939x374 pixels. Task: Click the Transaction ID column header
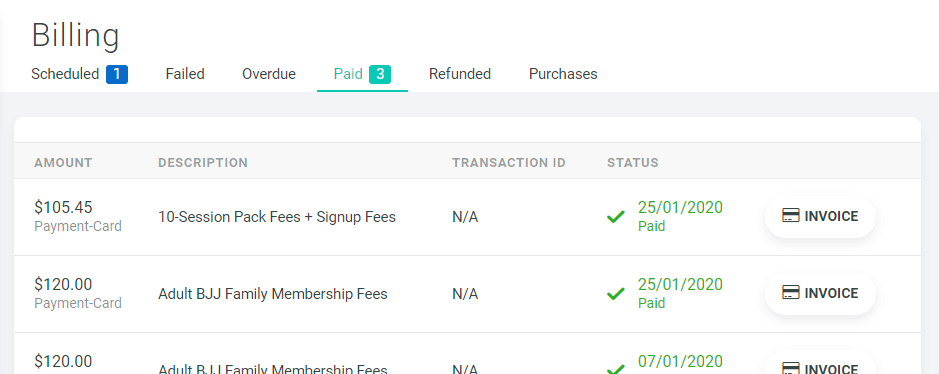[509, 163]
